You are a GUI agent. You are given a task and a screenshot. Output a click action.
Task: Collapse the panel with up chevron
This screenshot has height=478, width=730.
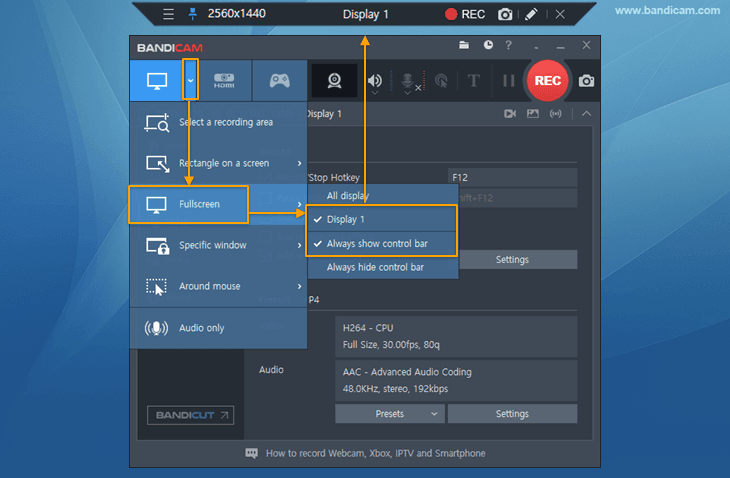(x=587, y=114)
